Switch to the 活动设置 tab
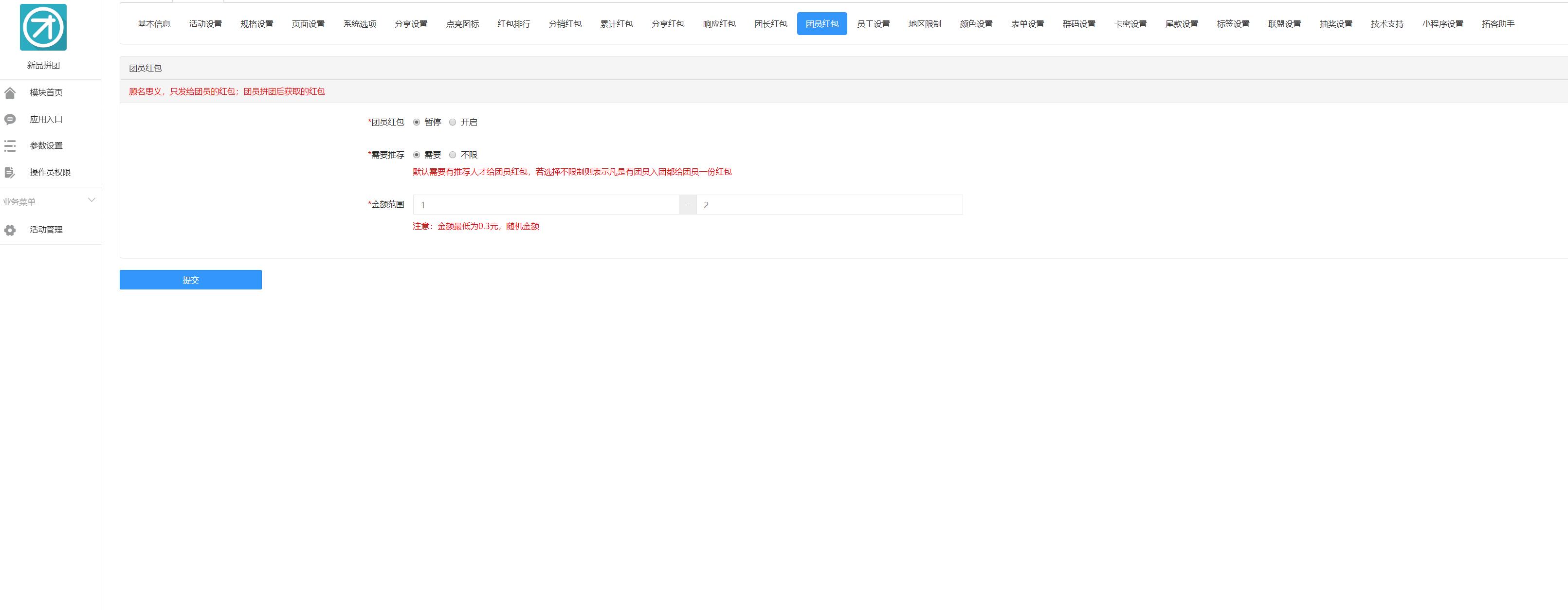Image resolution: width=1568 pixels, height=610 pixels. tap(205, 24)
